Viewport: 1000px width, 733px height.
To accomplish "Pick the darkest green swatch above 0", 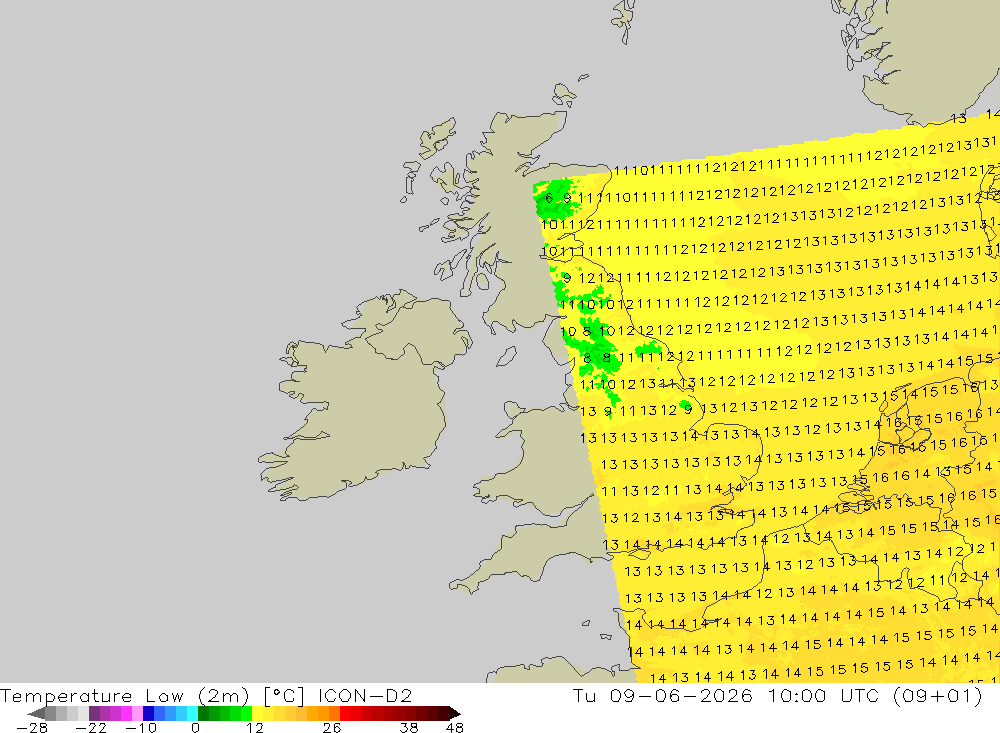I will click(x=203, y=714).
